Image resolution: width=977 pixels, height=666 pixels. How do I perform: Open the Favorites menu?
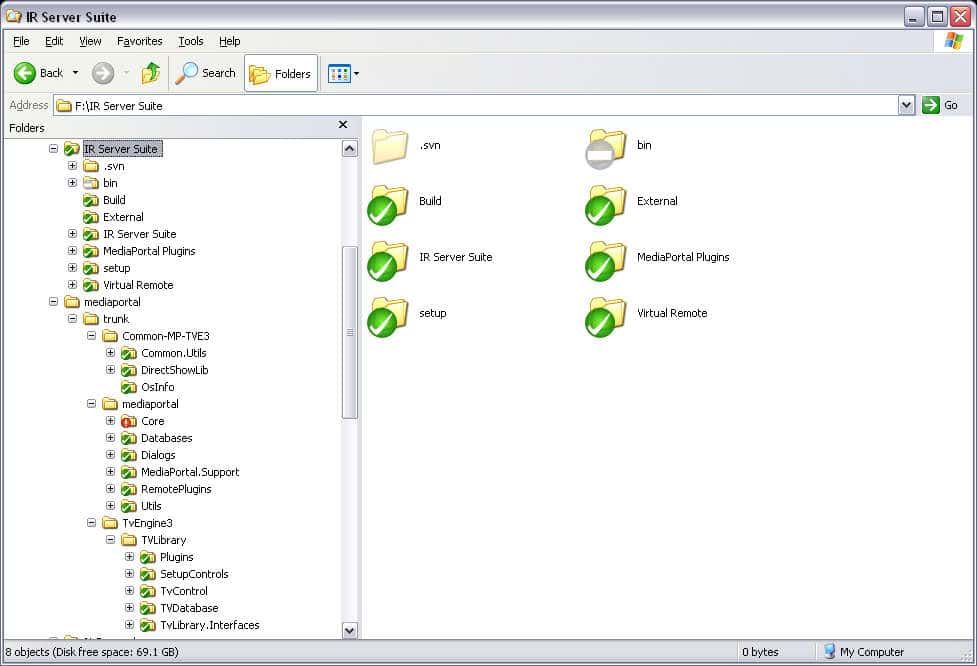(139, 41)
